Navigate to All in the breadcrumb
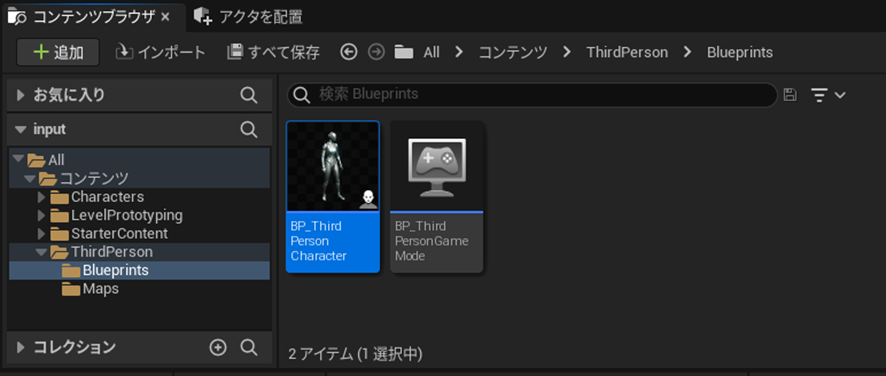886x376 pixels. point(431,53)
